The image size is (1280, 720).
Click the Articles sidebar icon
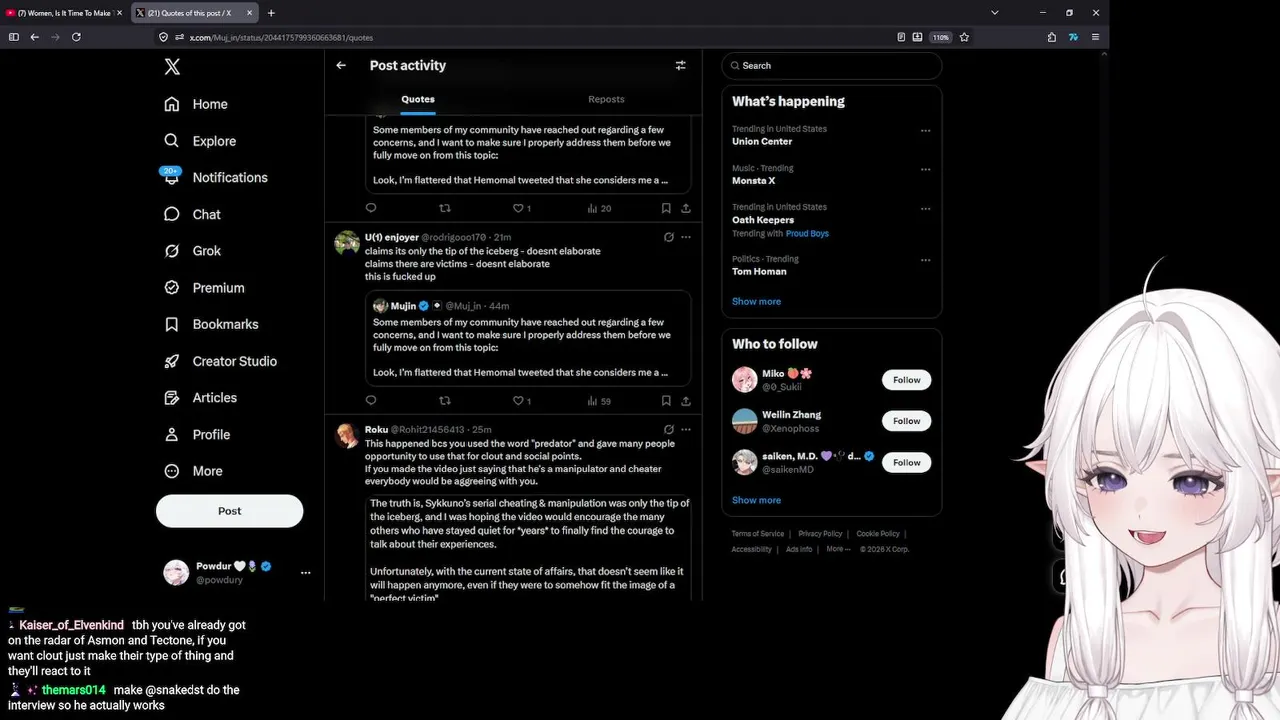coord(172,398)
